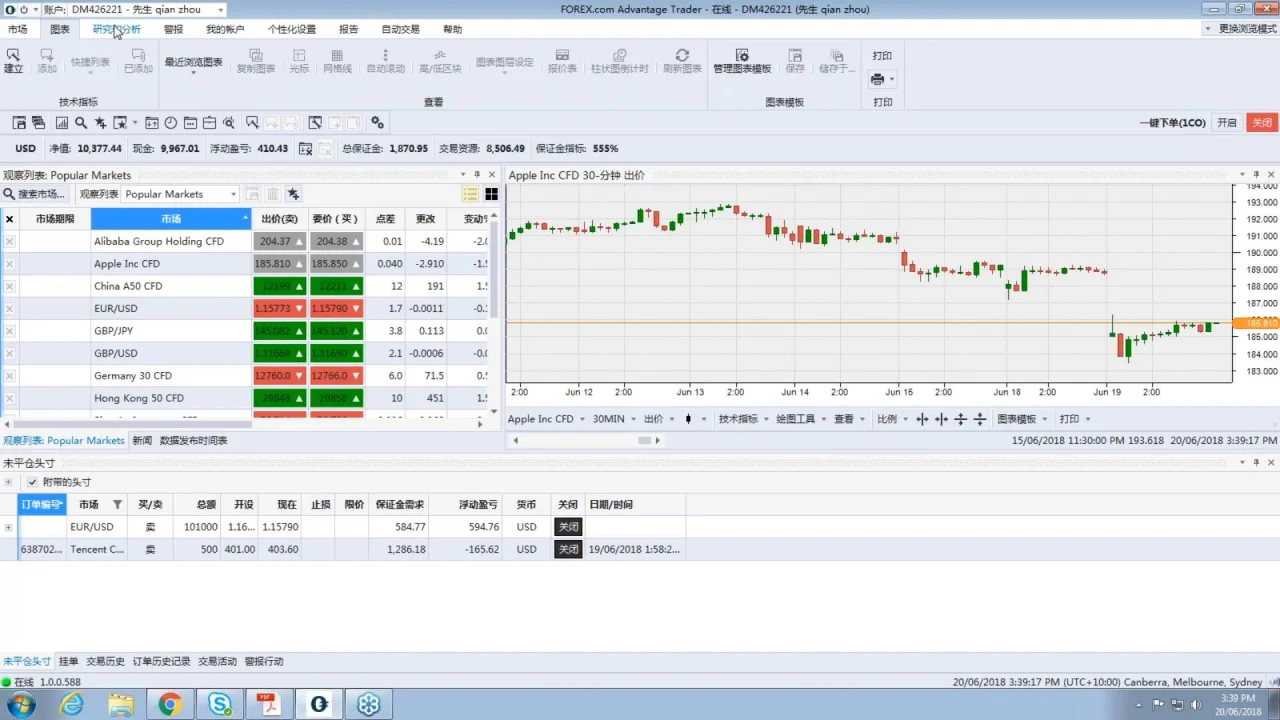1280x720 pixels.
Task: Open 管理图表模板 manage chart templates
Action: 742,62
